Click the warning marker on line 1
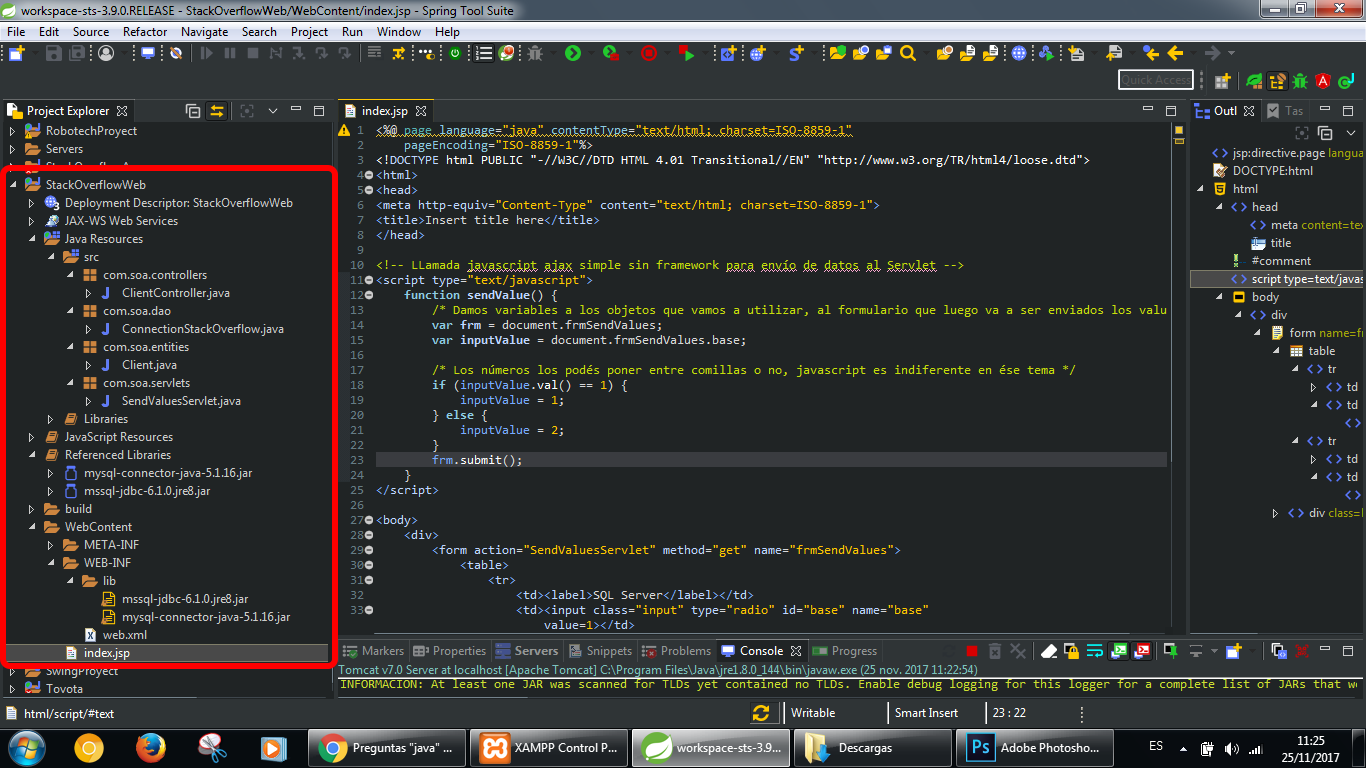This screenshot has height=768, width=1366. tap(344, 131)
